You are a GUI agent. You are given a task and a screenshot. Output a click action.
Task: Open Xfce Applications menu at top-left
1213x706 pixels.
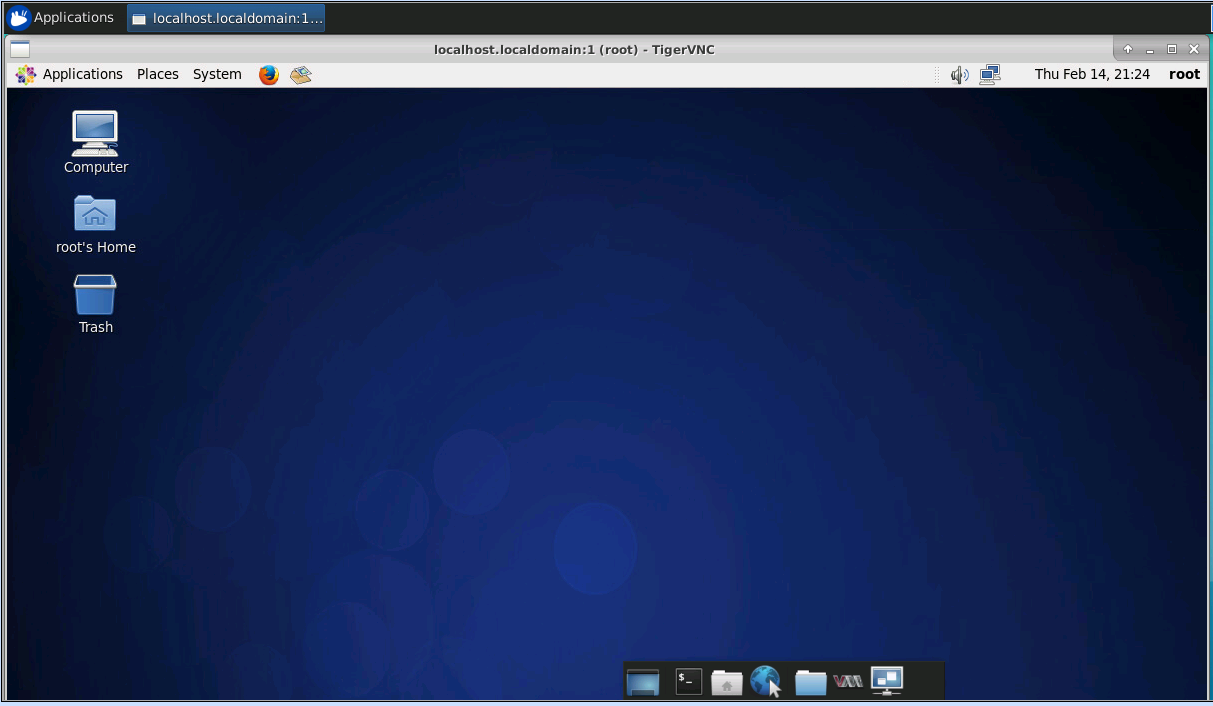[62, 18]
